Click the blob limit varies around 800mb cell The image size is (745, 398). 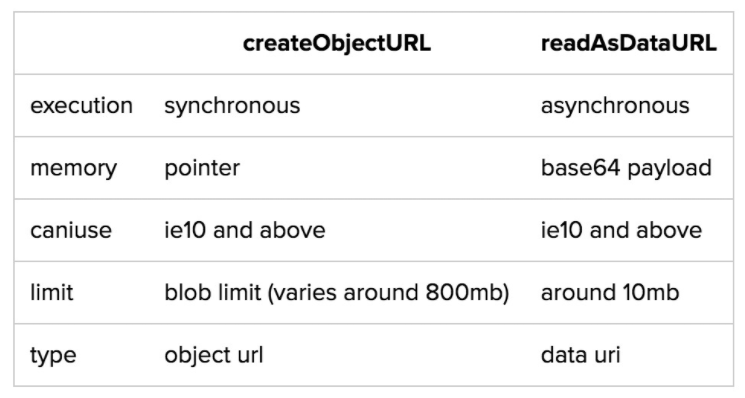point(337,293)
